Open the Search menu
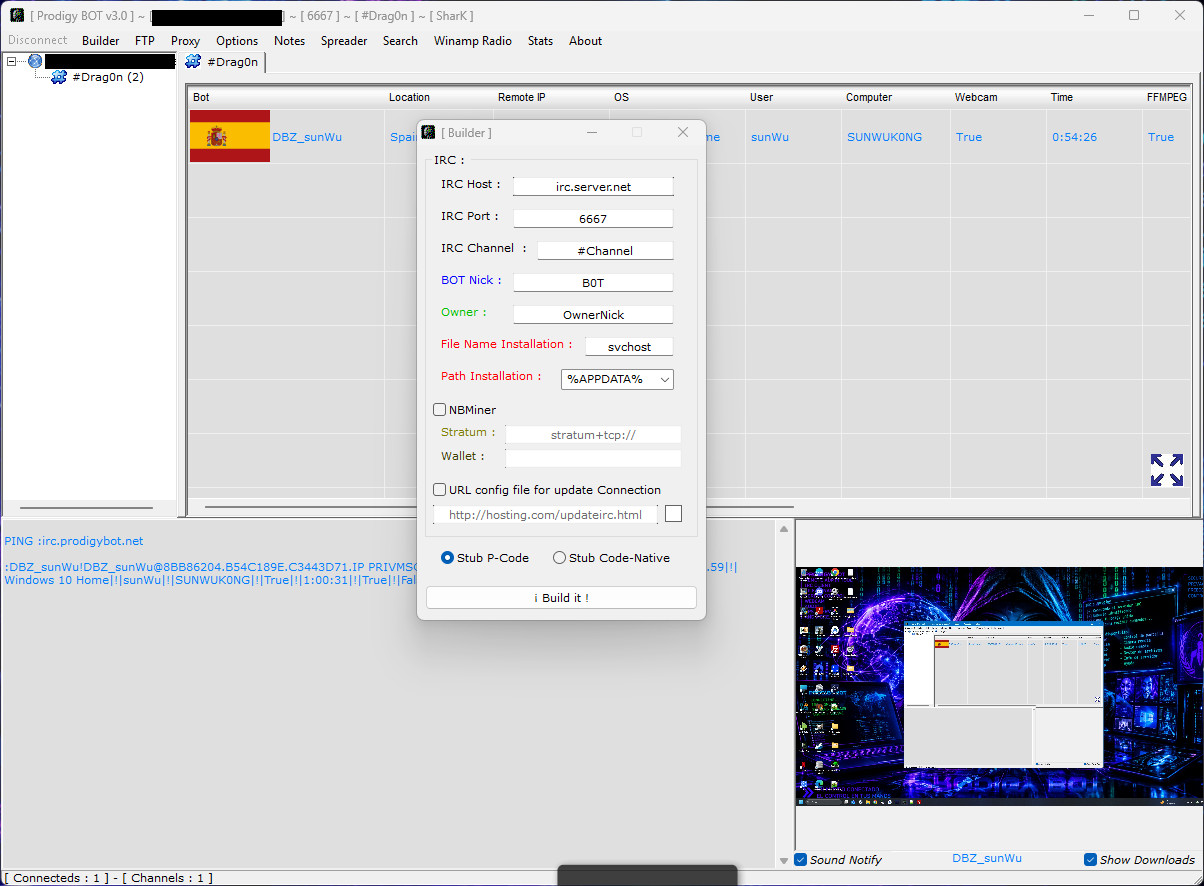Screen dimensions: 1204x886 point(400,41)
